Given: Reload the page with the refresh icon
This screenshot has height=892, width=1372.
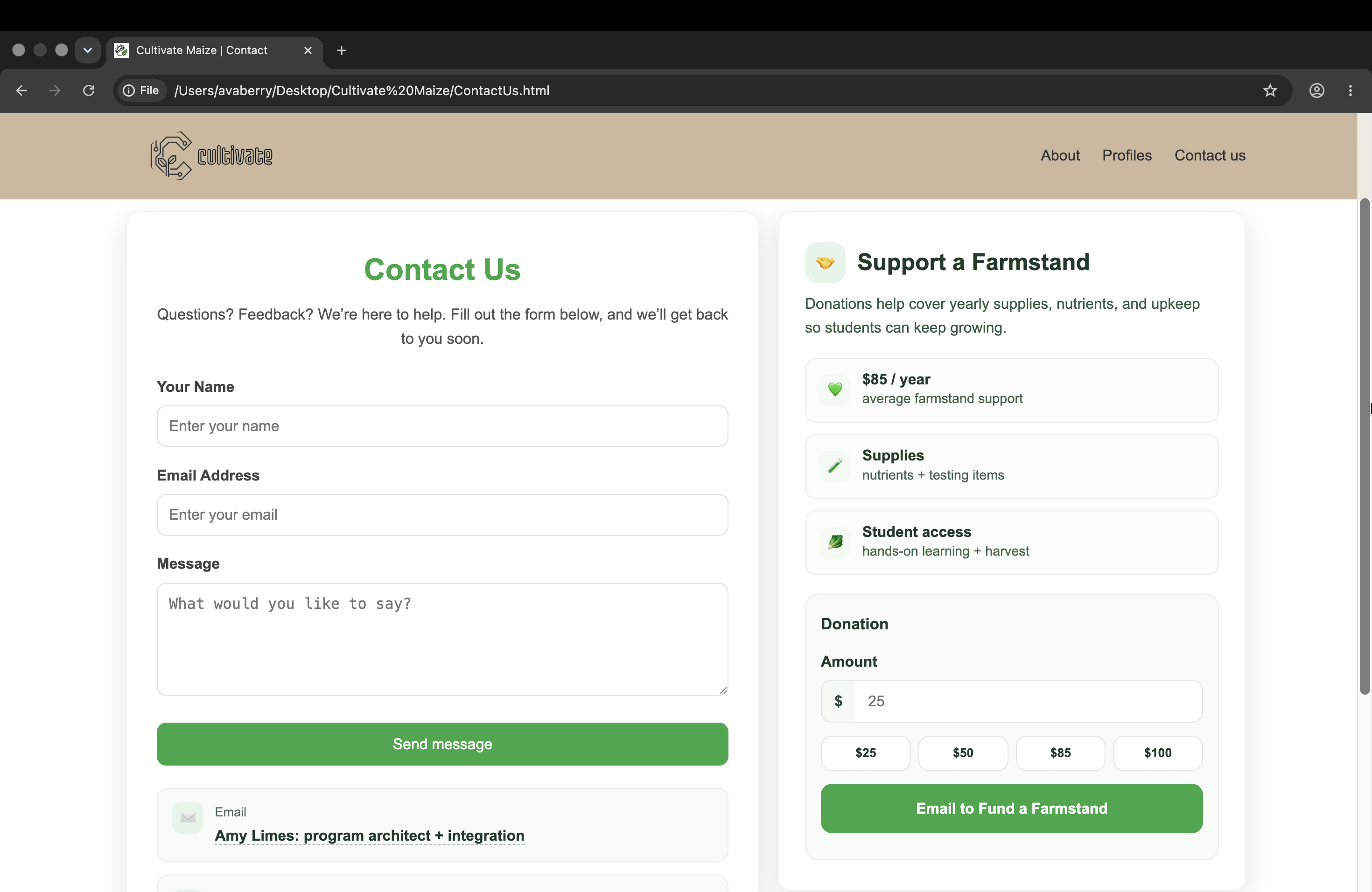Looking at the screenshot, I should pos(89,91).
